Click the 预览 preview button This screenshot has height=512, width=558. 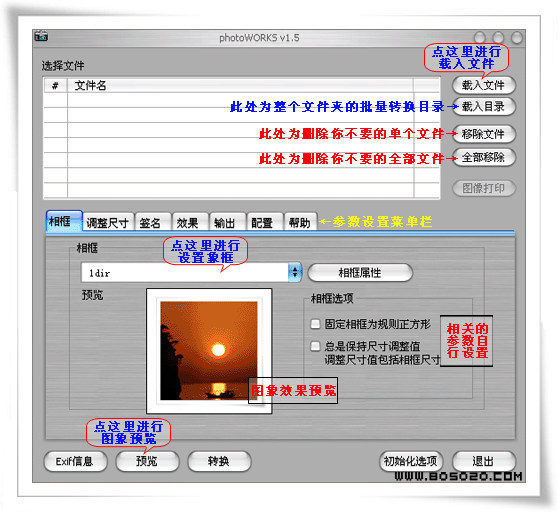pyautogui.click(x=147, y=461)
